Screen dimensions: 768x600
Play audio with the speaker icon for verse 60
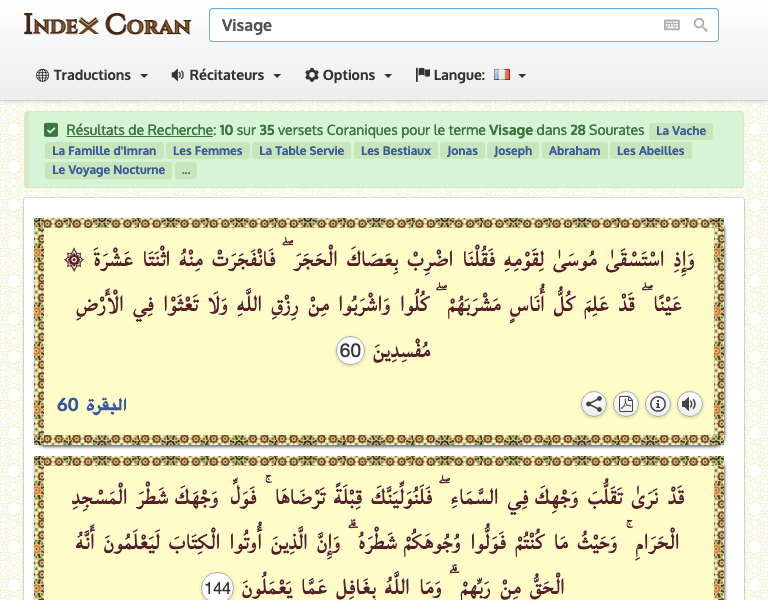click(689, 404)
